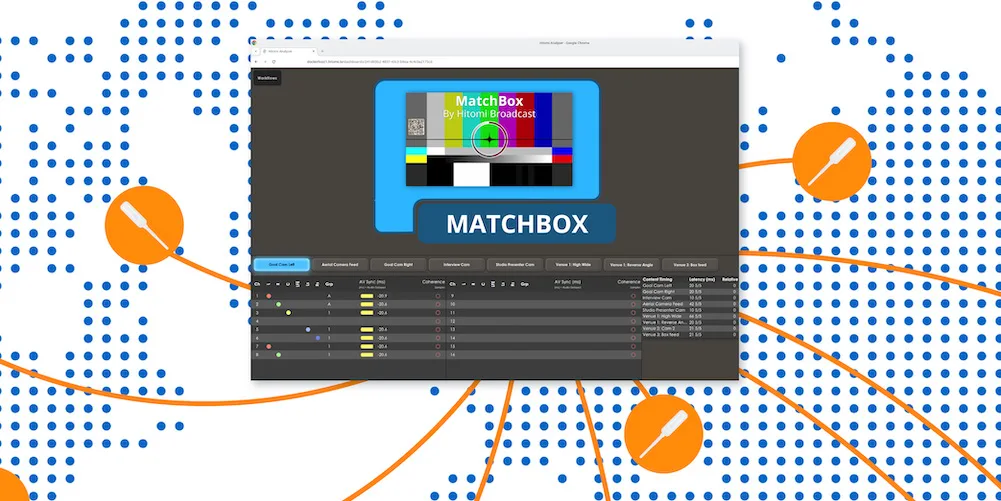Choose the Venue 1: High Wide source
This screenshot has height=501, width=1001.
click(572, 265)
